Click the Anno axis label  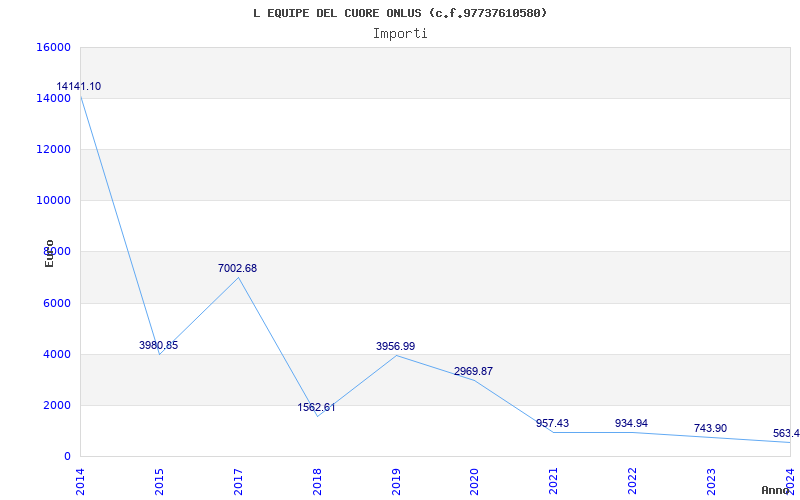pos(776,490)
